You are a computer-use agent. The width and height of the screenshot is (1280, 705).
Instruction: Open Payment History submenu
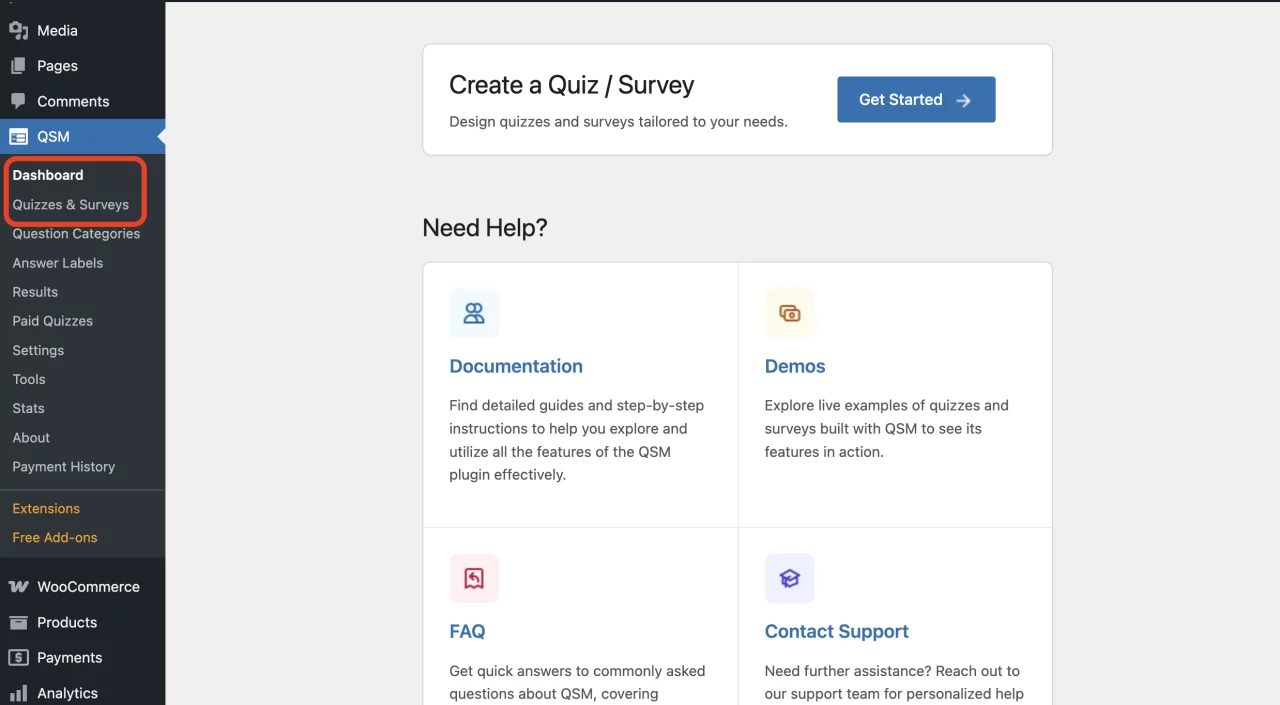pyautogui.click(x=64, y=467)
